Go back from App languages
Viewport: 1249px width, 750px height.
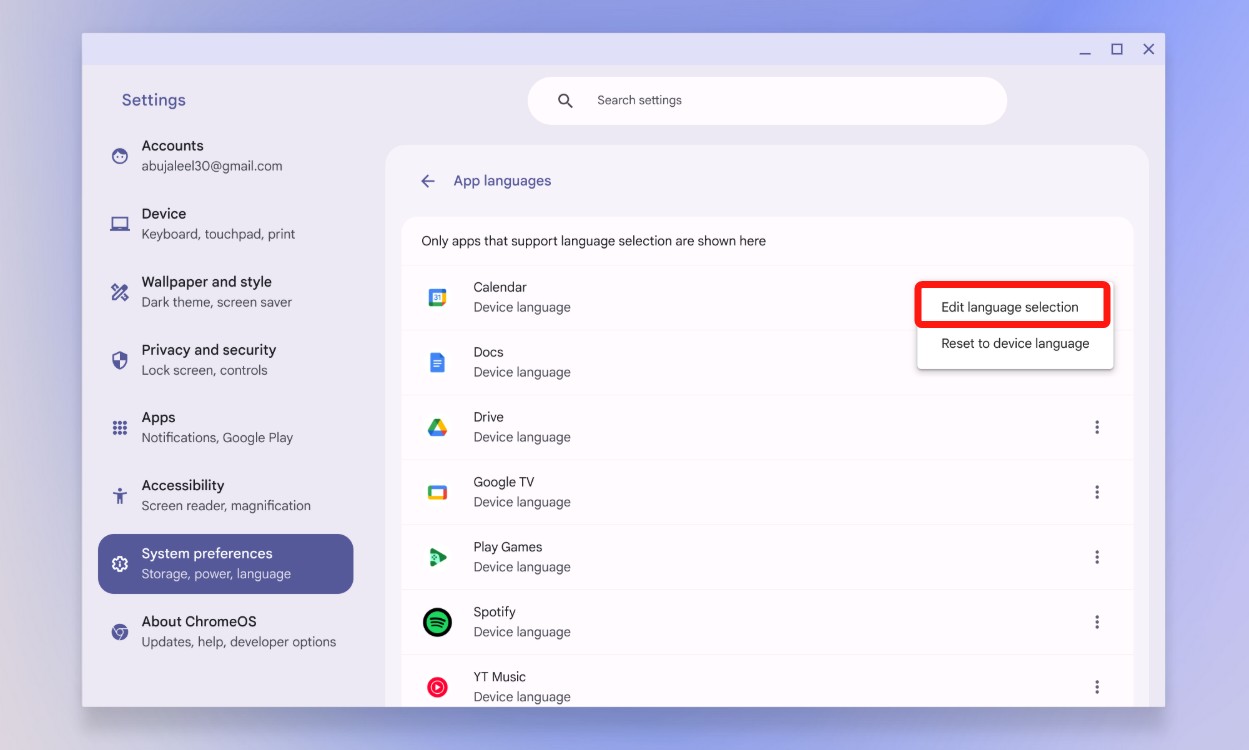click(x=428, y=181)
